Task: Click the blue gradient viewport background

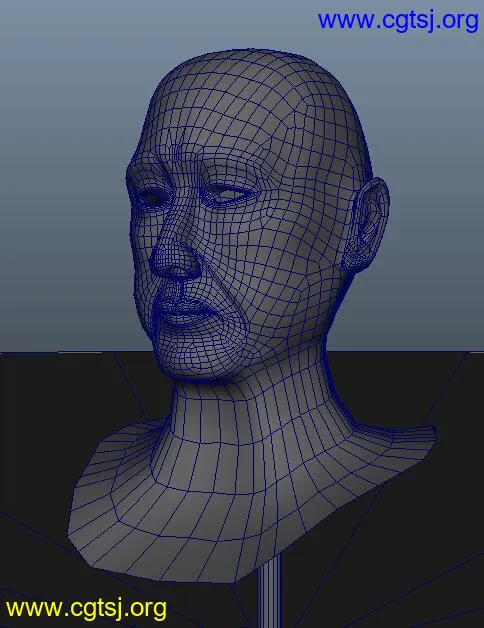Action: pos(60,160)
